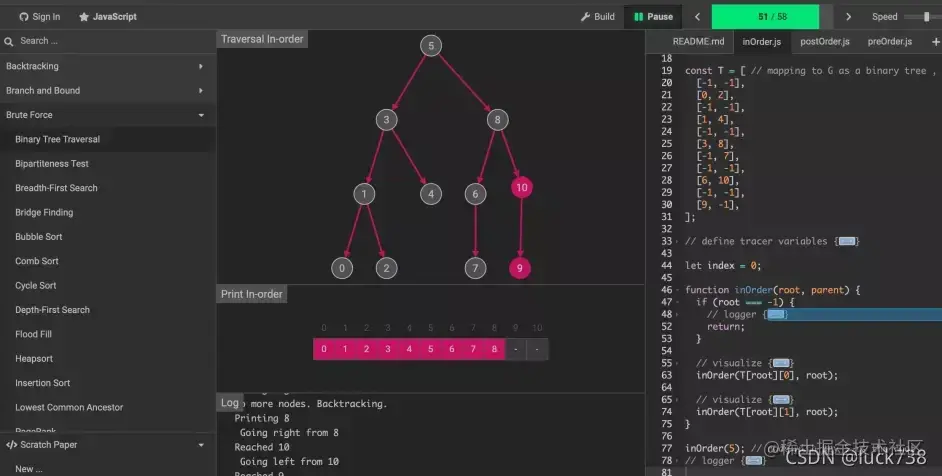
Task: Click the JavaScript title label
Action: [114, 17]
